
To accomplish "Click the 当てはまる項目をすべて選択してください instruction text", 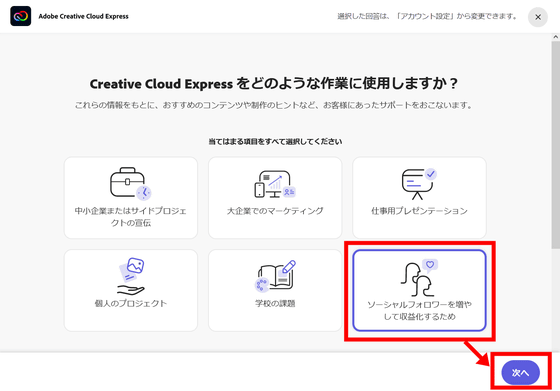I will point(275,142).
